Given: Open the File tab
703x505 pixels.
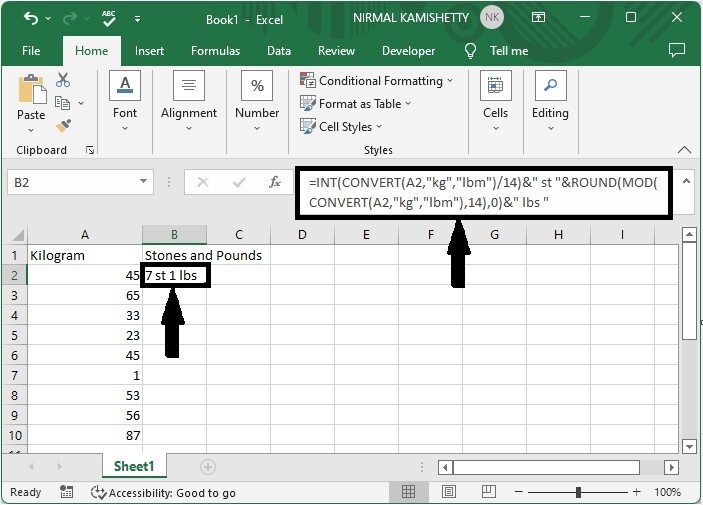Looking at the screenshot, I should pyautogui.click(x=31, y=51).
